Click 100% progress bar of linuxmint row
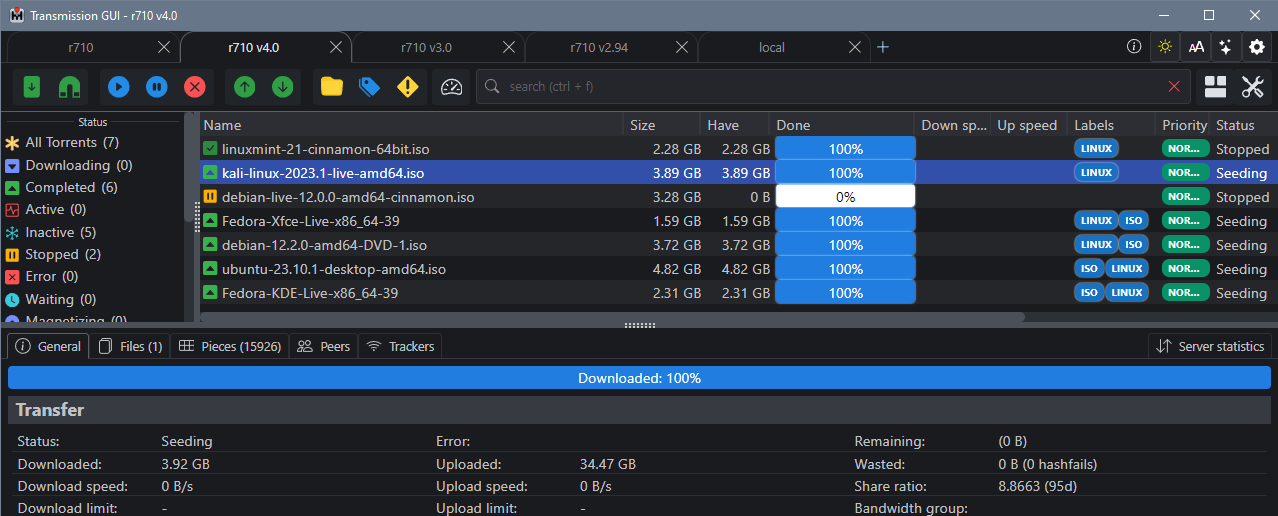The width and height of the screenshot is (1278, 516). 845,149
